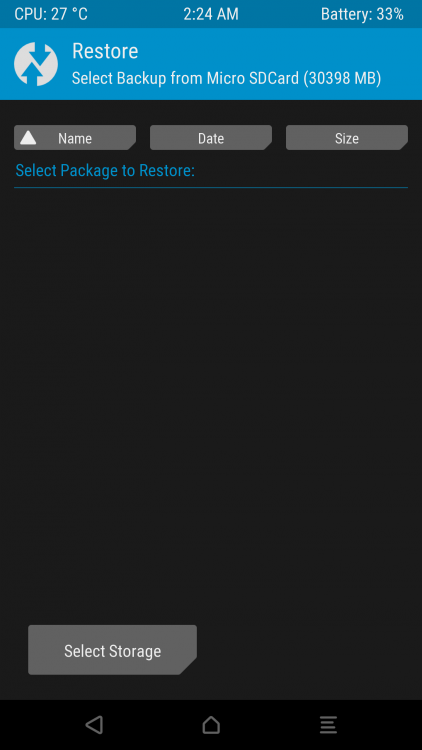Viewport: 422px width, 750px height.
Task: Click the folded corner of the Size button
Action: coord(404,146)
